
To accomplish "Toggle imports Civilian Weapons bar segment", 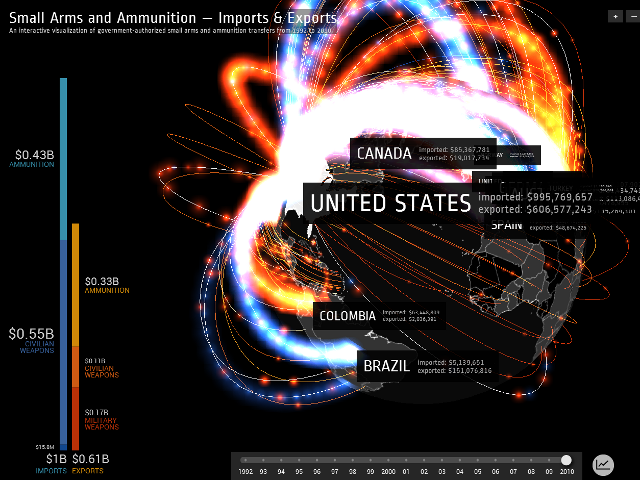I will 64,340.
